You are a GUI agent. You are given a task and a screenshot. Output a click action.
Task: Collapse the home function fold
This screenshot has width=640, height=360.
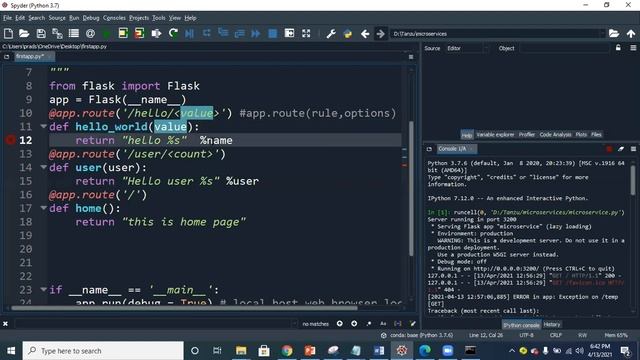point(43,208)
